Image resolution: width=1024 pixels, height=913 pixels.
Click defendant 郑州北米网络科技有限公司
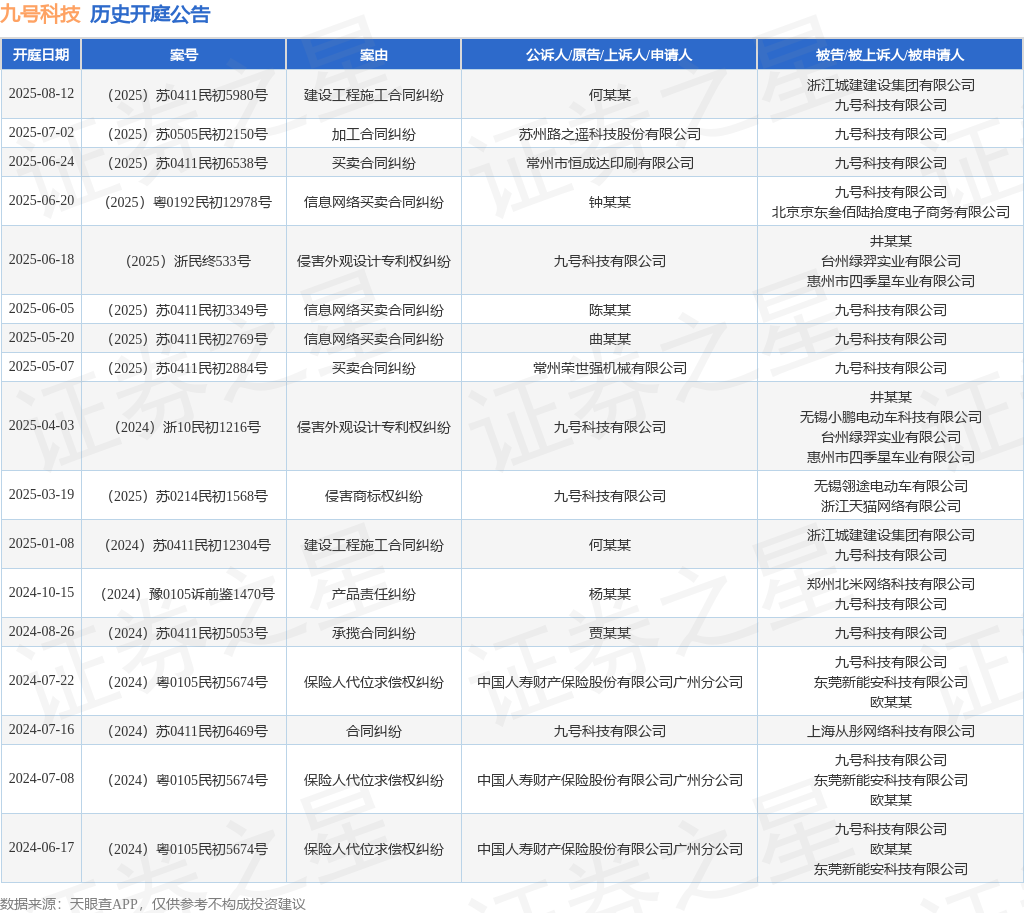pyautogui.click(x=891, y=585)
